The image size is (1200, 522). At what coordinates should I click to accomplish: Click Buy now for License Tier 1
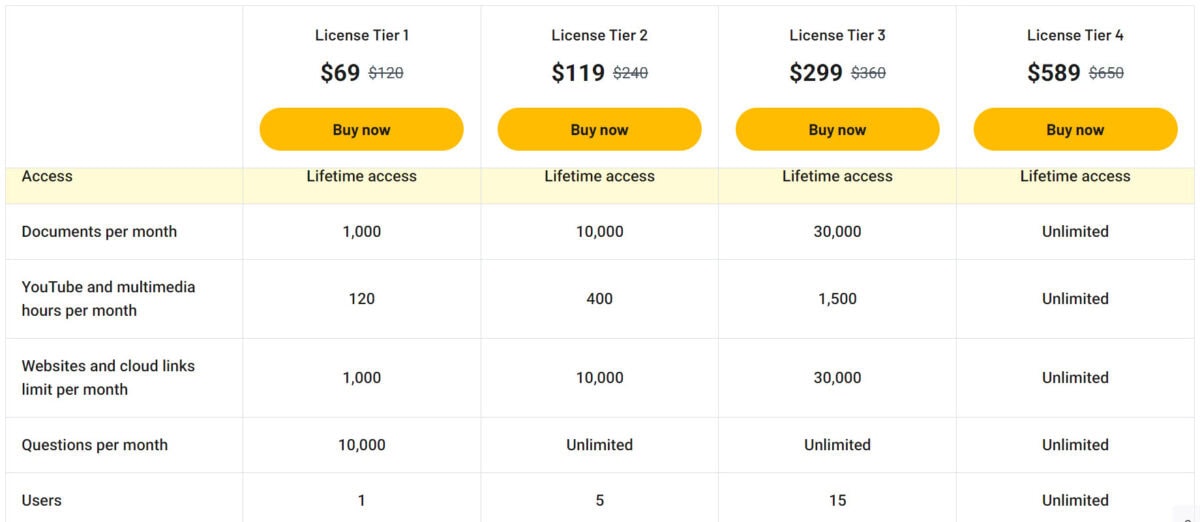pyautogui.click(x=361, y=130)
